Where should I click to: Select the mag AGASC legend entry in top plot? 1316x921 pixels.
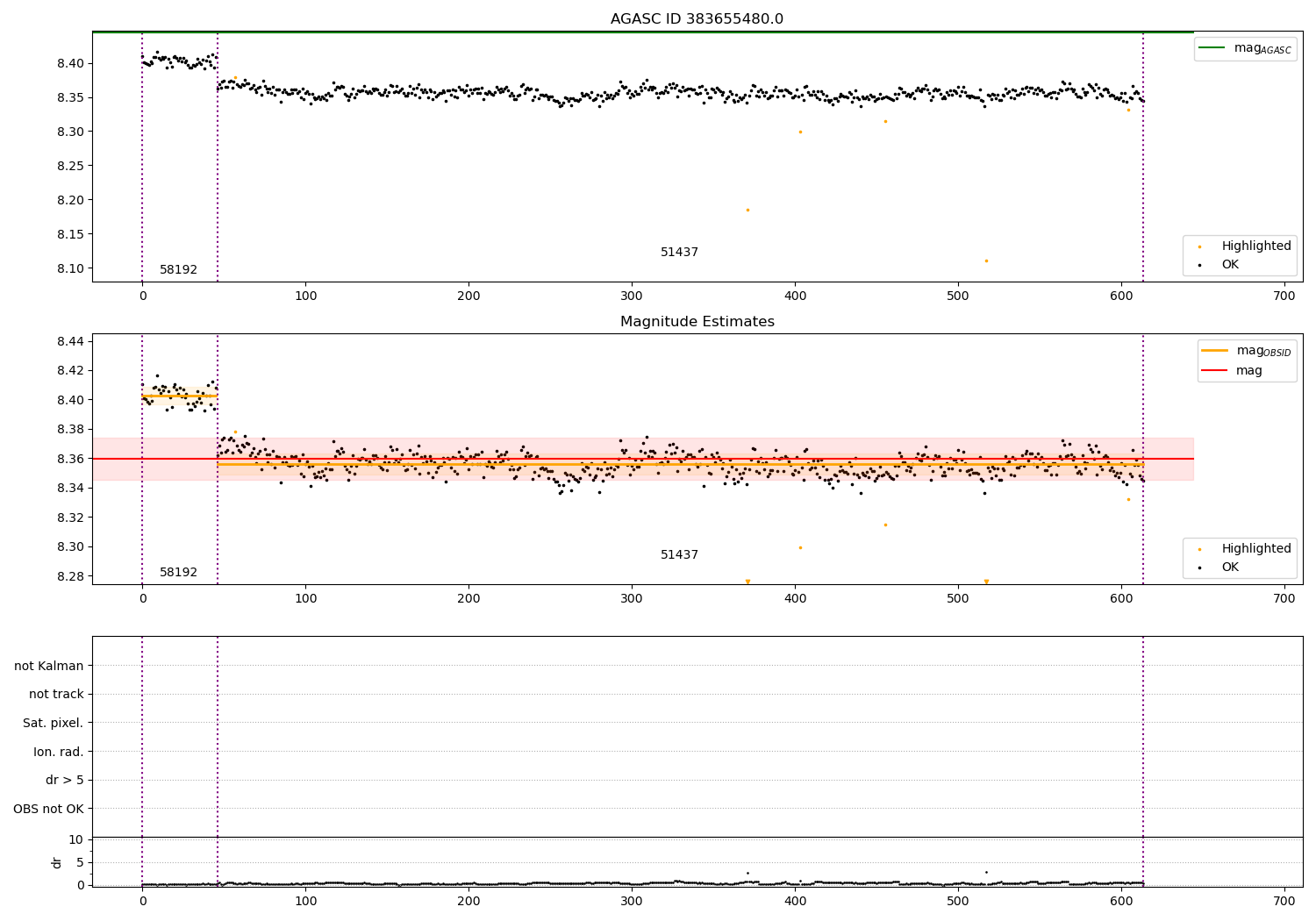(x=1245, y=48)
